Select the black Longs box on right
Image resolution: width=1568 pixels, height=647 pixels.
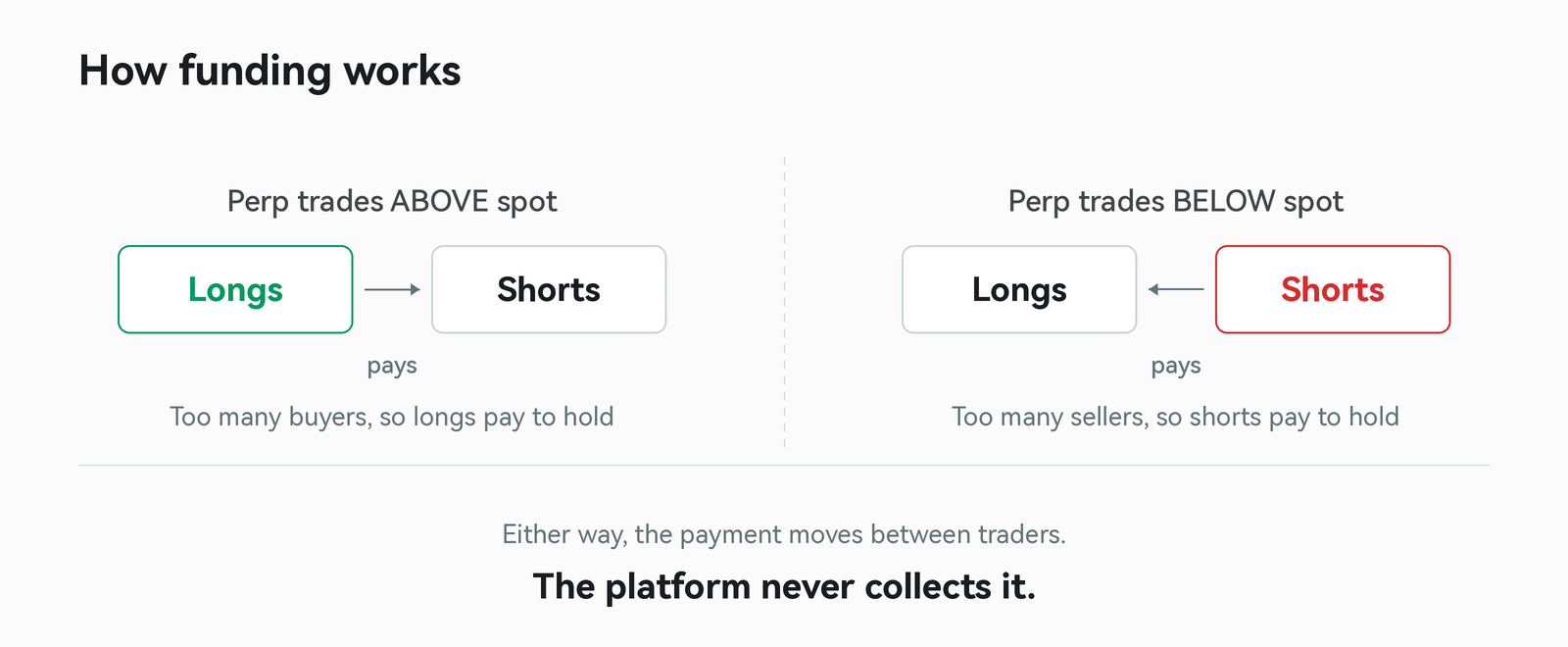[1019, 289]
